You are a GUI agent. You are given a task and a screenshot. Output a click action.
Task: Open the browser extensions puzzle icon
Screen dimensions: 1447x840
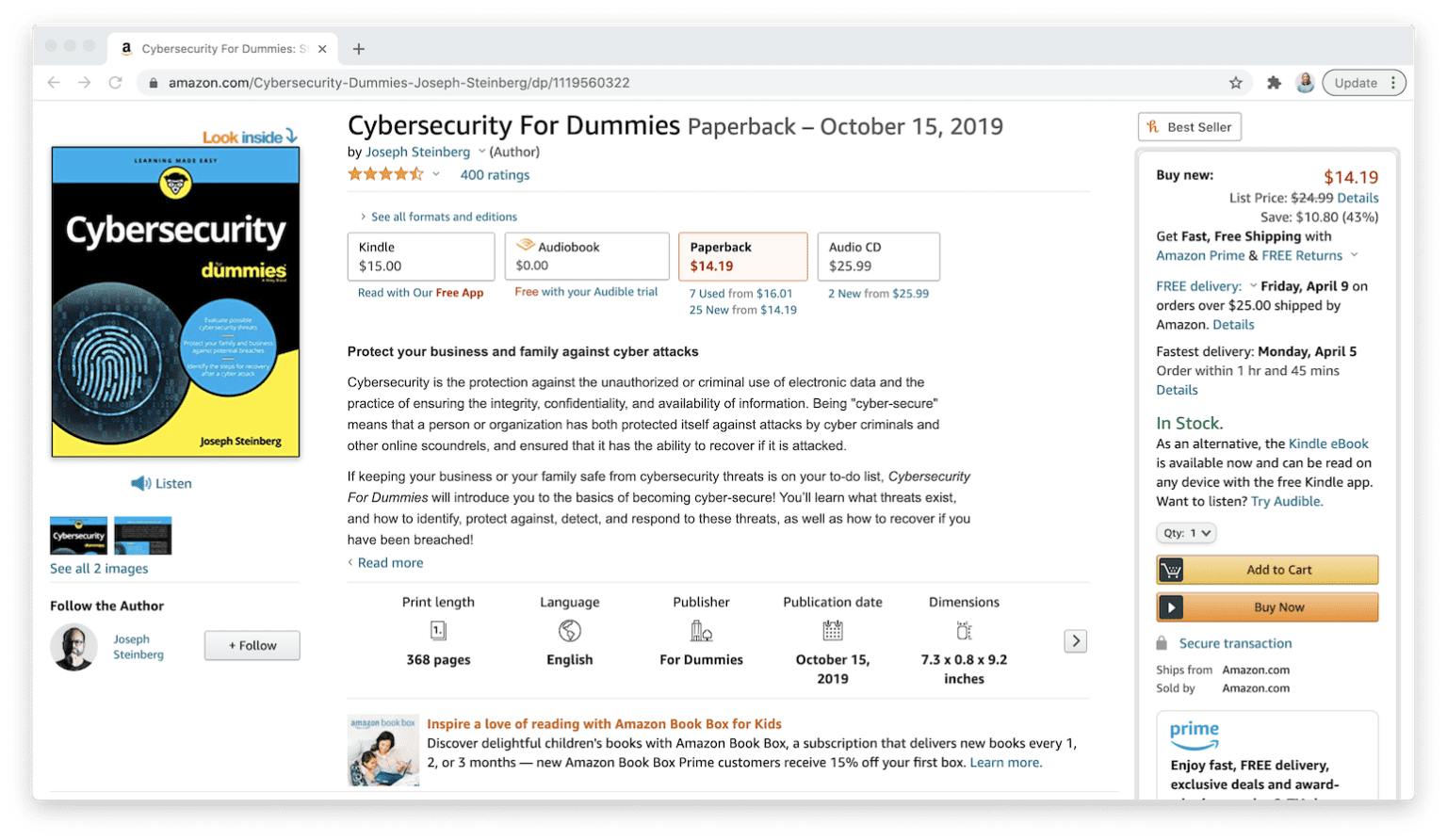point(1274,83)
